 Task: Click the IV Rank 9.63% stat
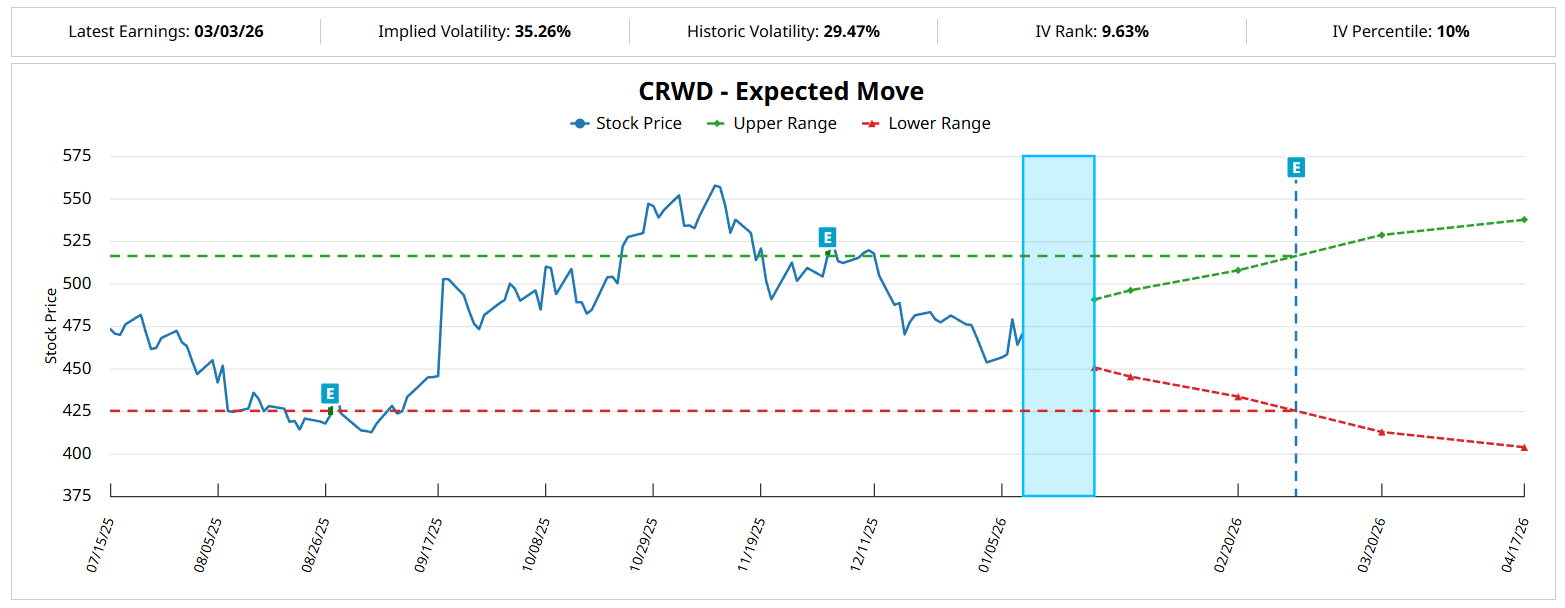point(1092,32)
